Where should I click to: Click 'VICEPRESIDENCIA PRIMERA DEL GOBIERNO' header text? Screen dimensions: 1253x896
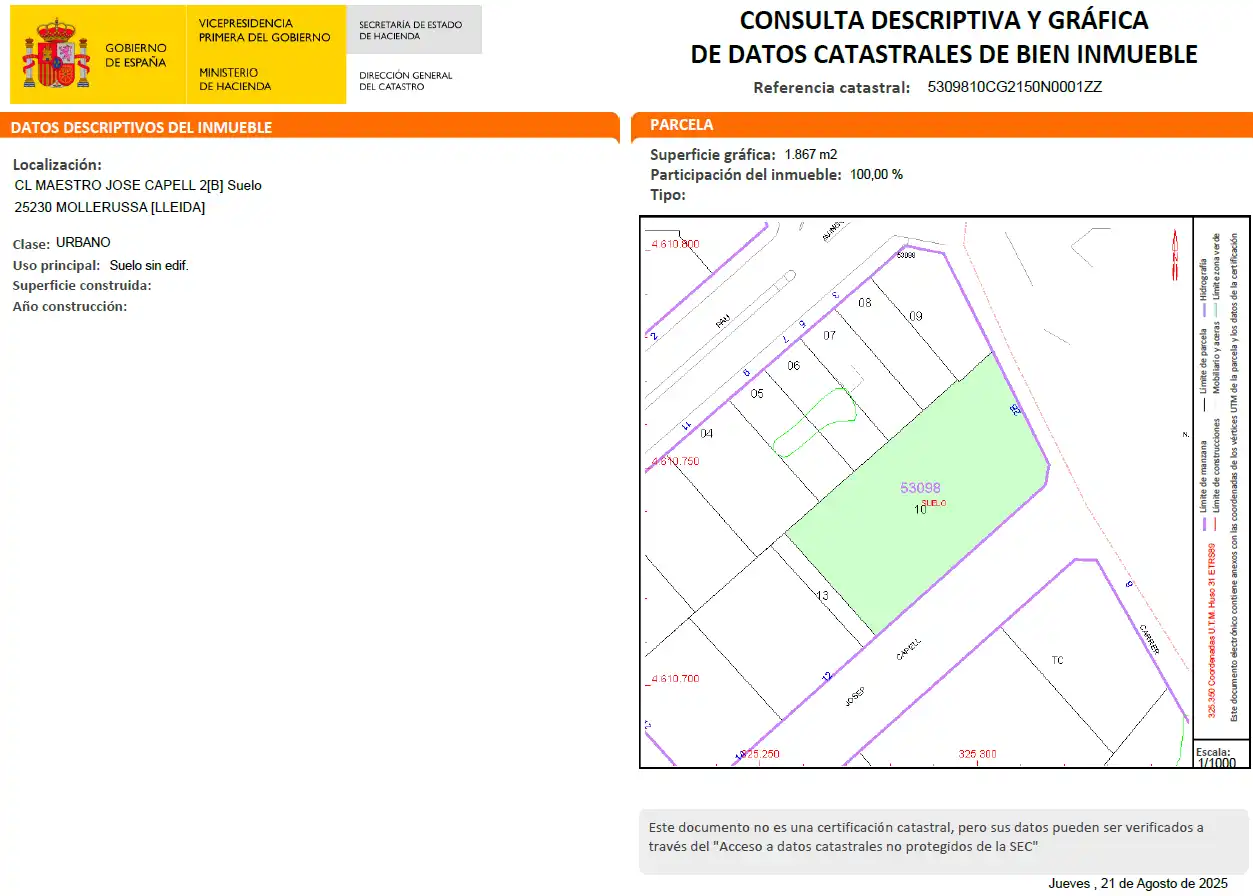(264, 30)
